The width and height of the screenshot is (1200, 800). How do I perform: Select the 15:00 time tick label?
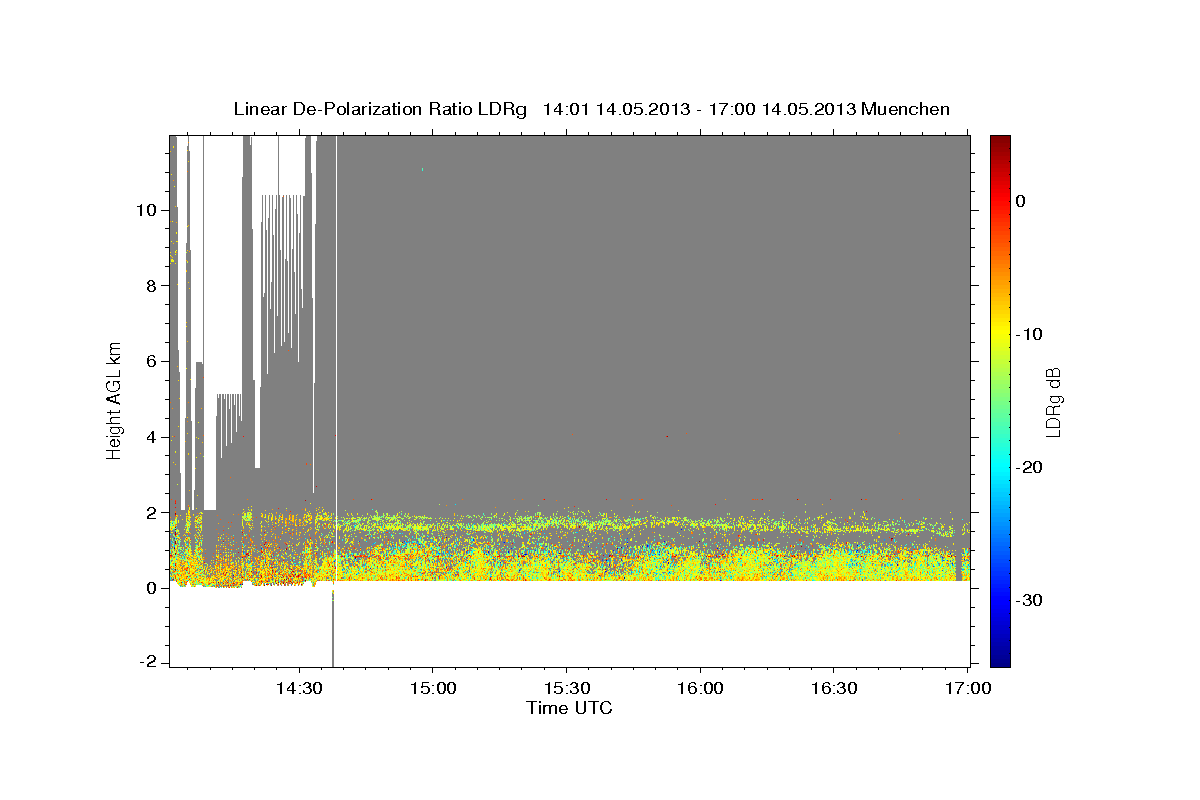(433, 688)
